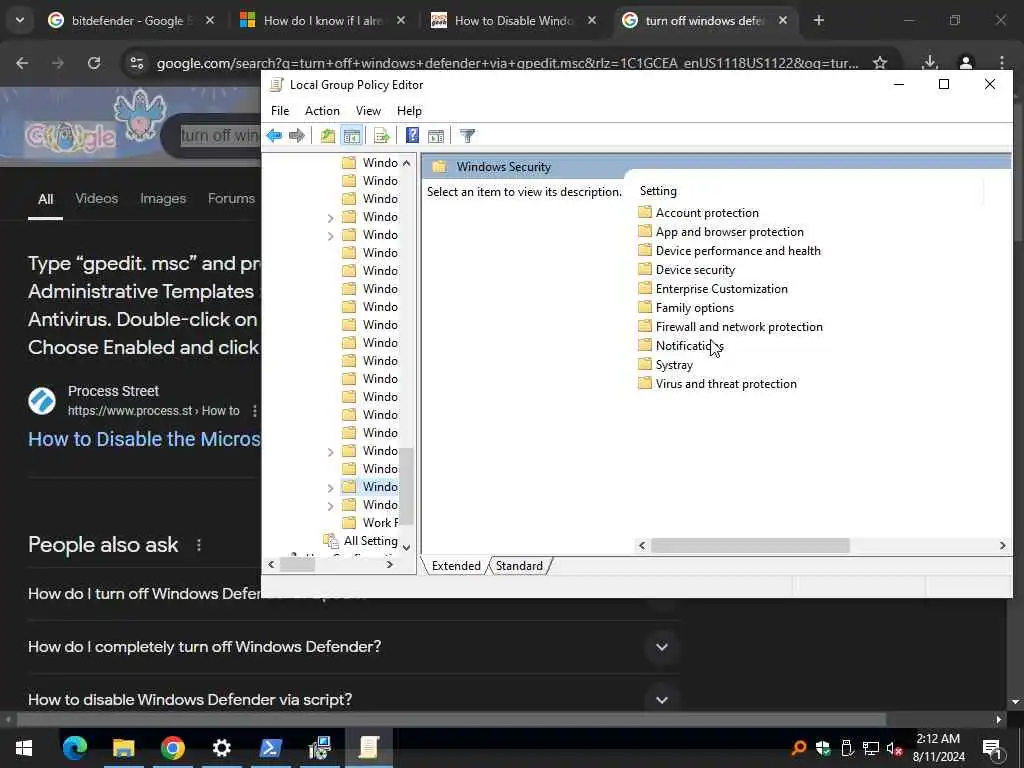
Task: Click the Up One Level toolbar icon
Action: coord(328,136)
